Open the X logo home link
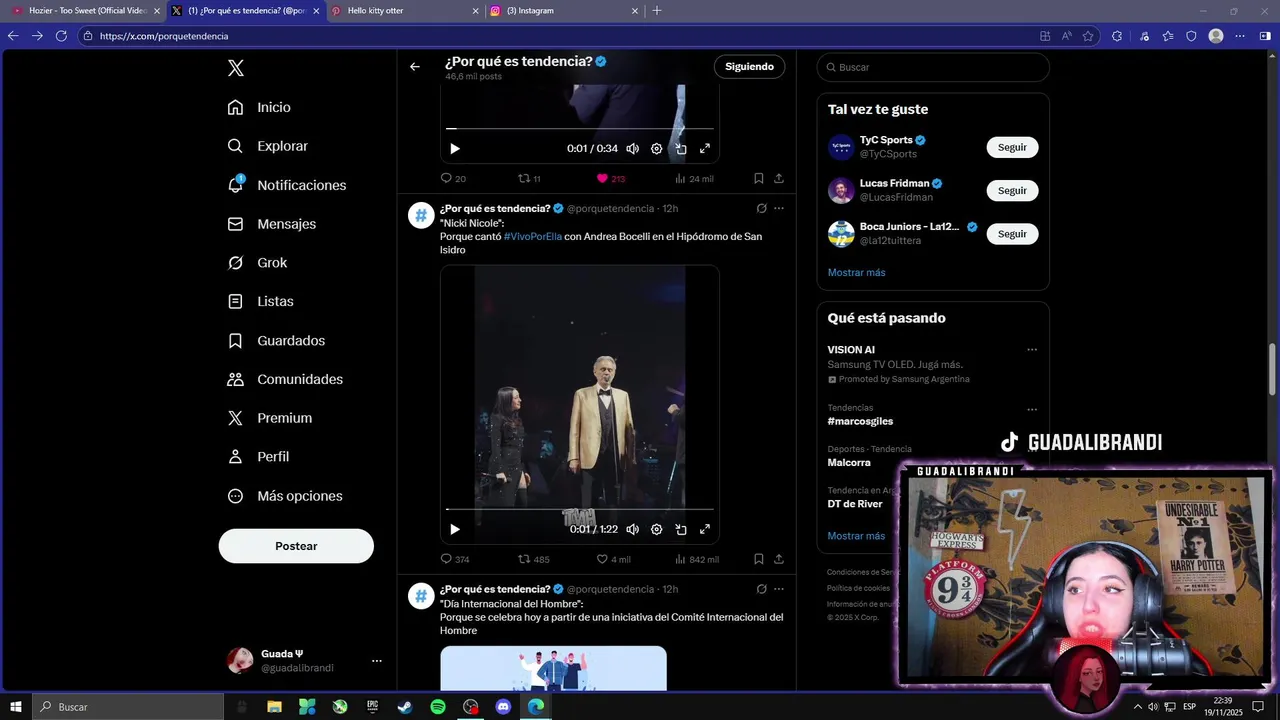 coord(236,68)
